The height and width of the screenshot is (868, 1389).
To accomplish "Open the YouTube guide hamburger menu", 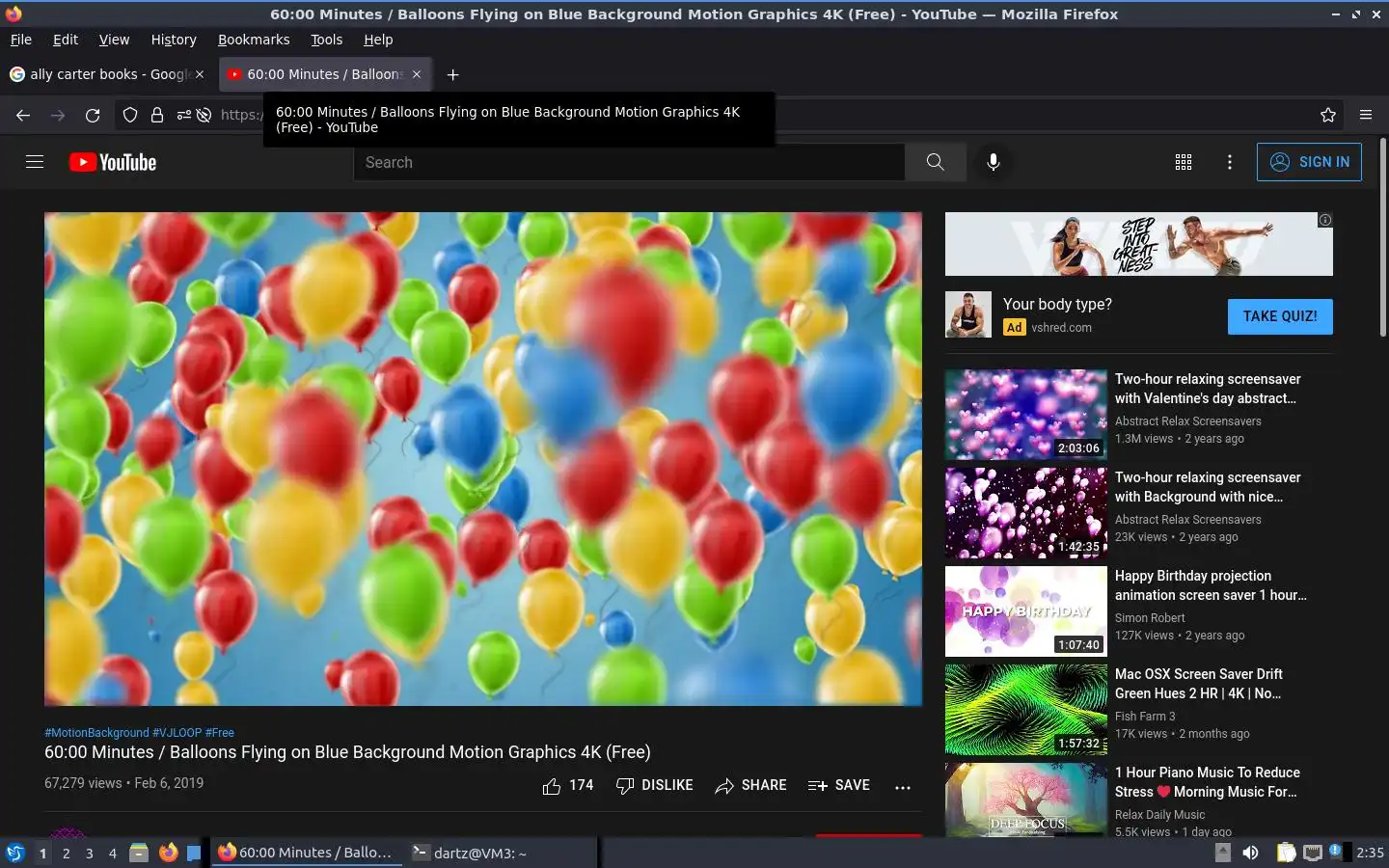I will (x=35, y=162).
